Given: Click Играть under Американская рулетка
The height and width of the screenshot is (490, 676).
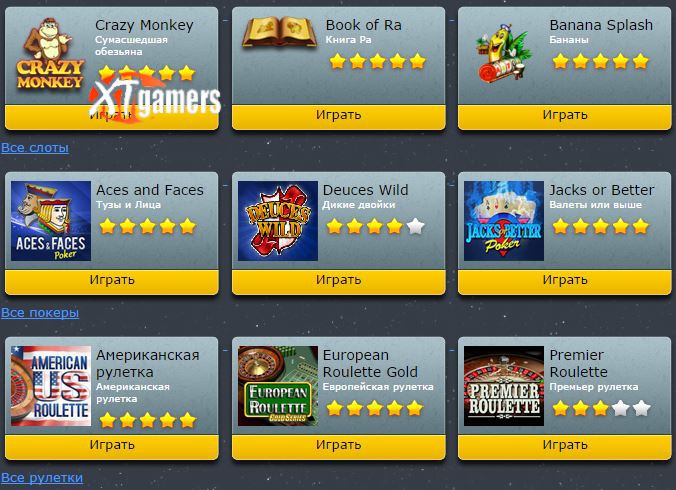Looking at the screenshot, I should [112, 446].
